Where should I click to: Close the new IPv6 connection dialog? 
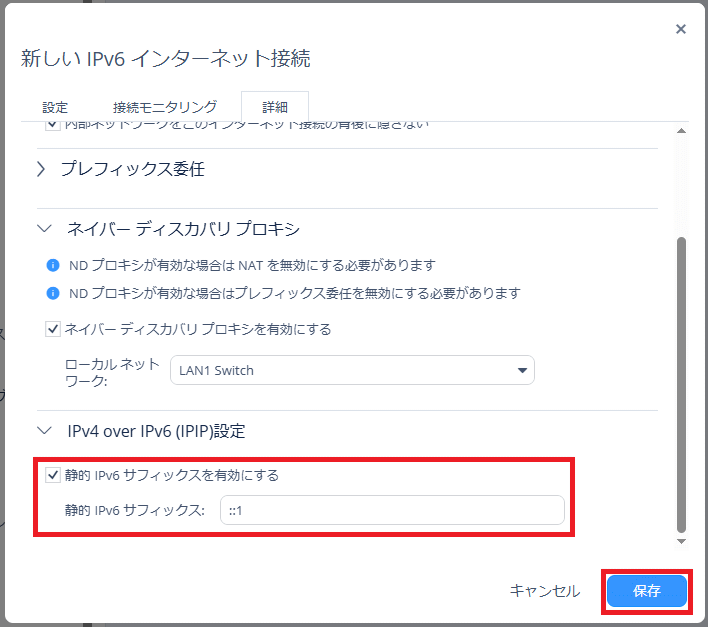(681, 29)
